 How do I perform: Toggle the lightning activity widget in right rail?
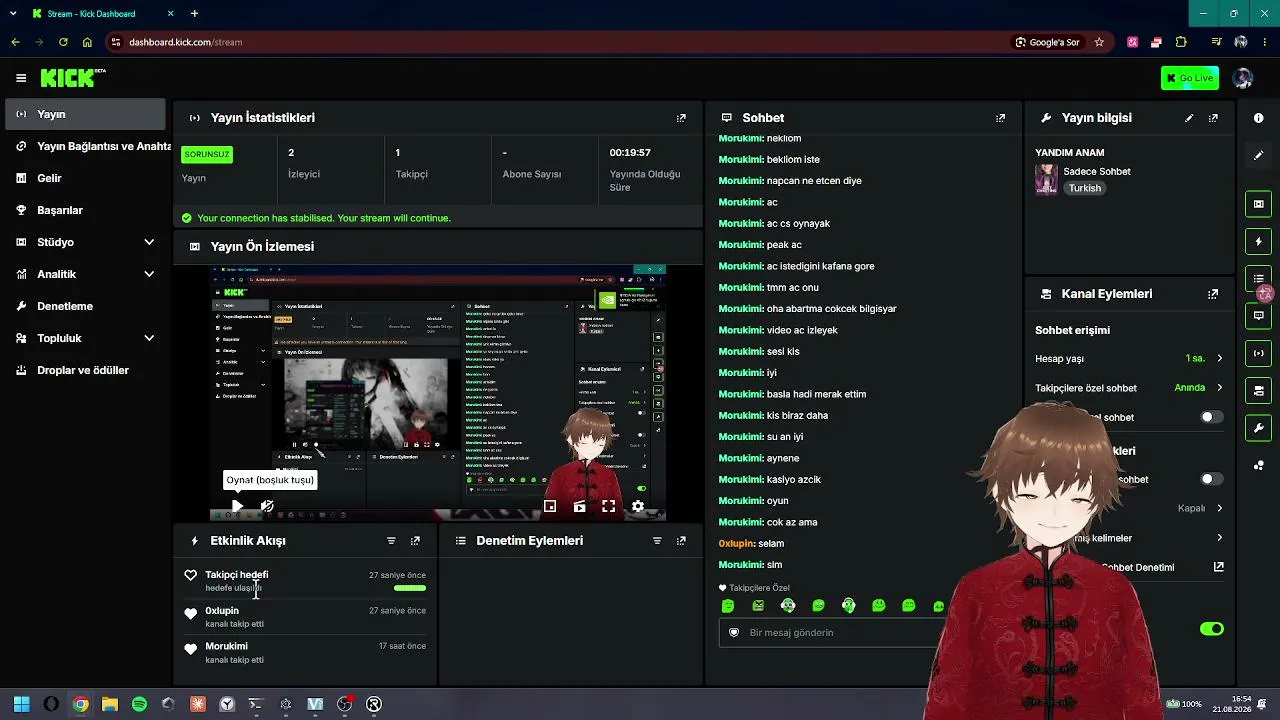(1259, 242)
